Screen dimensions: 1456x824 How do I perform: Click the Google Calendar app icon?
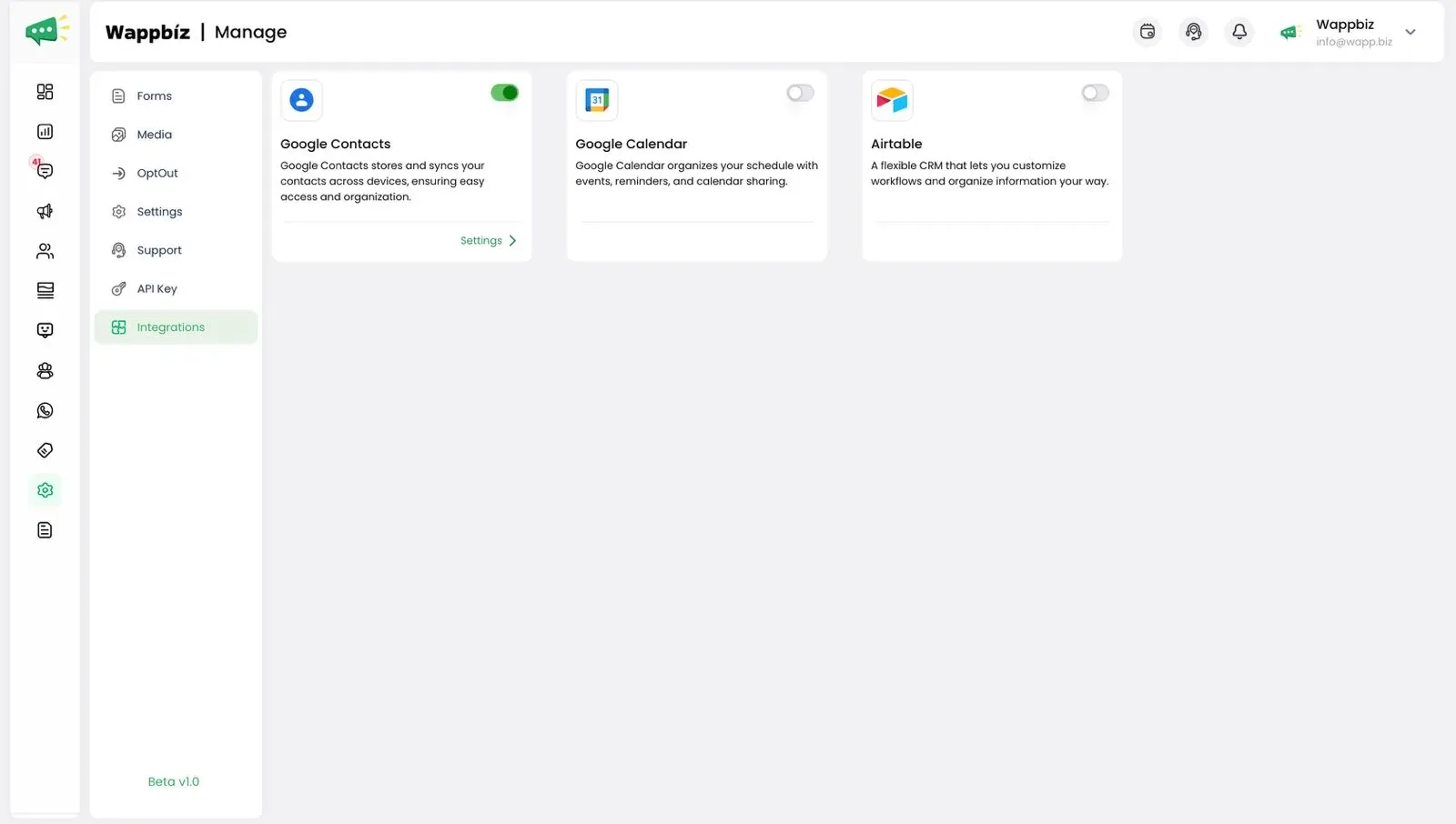click(x=597, y=100)
